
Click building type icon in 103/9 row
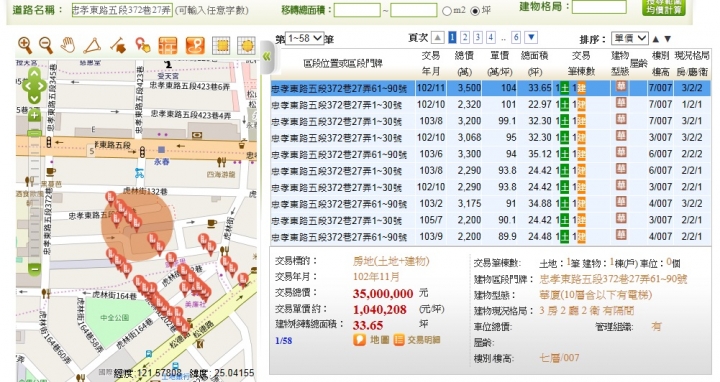click(x=621, y=236)
